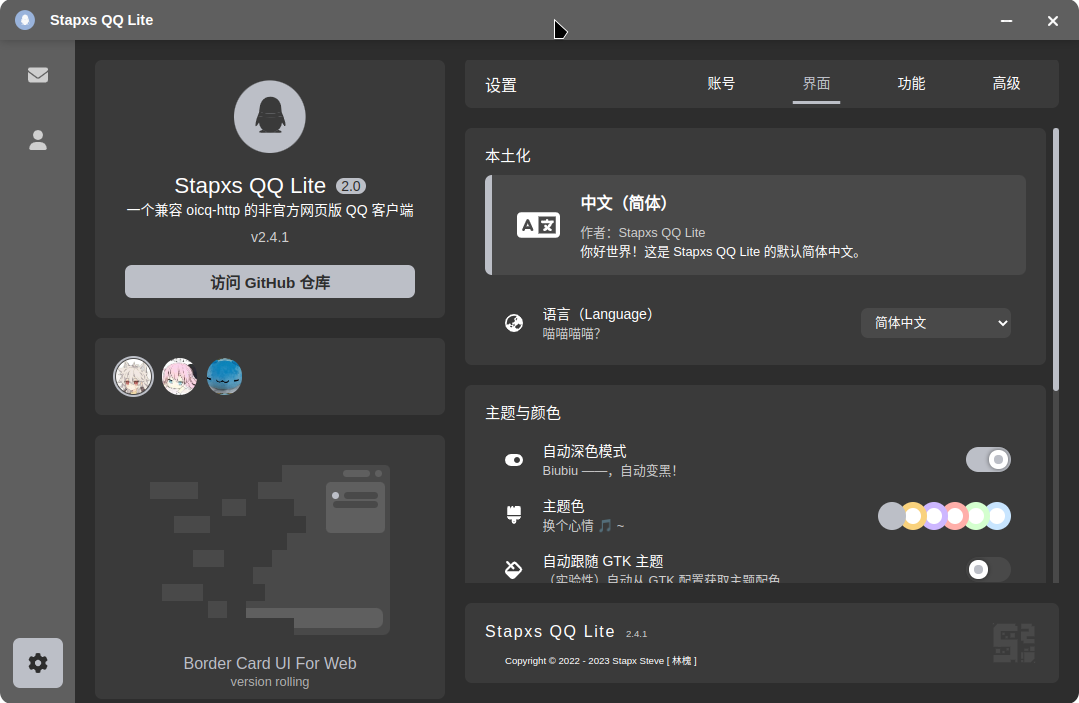The height and width of the screenshot is (703, 1079).
Task: Switch to the 账号 tab
Action: tap(721, 84)
